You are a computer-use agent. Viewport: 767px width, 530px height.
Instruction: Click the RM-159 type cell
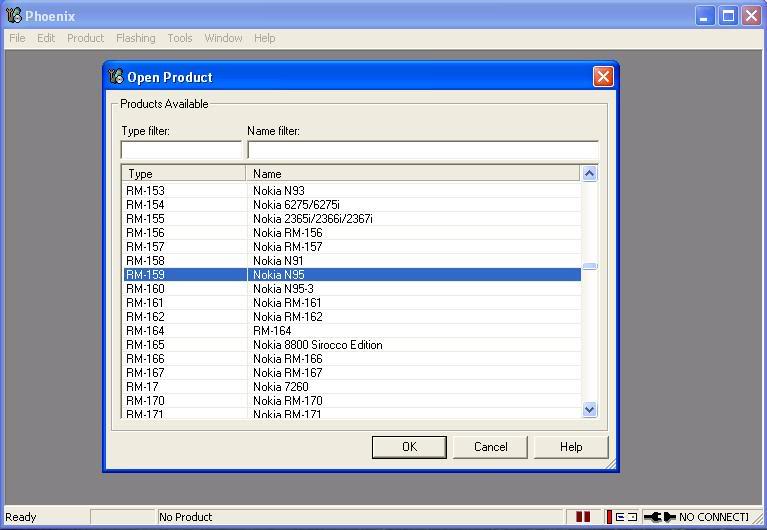(145, 275)
